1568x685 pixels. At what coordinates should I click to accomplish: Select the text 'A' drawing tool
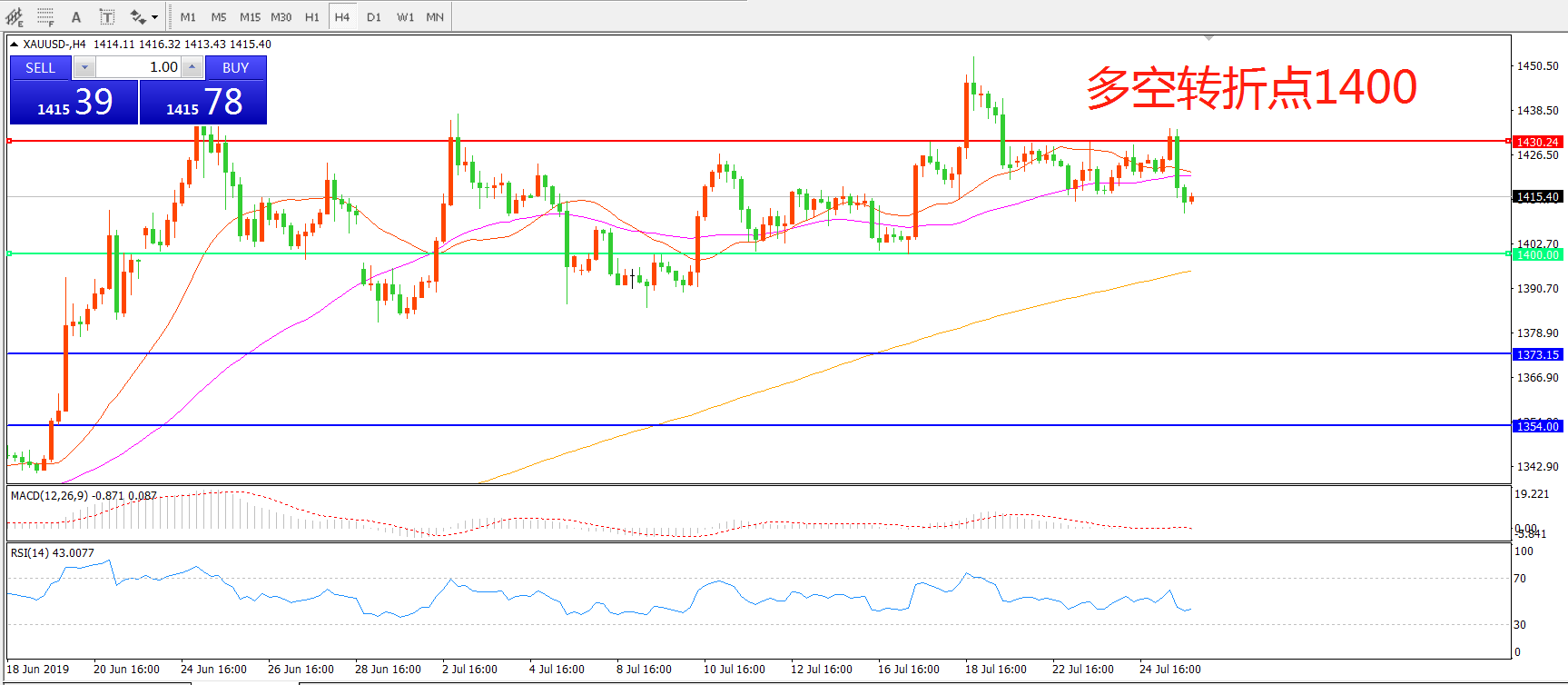[x=76, y=17]
